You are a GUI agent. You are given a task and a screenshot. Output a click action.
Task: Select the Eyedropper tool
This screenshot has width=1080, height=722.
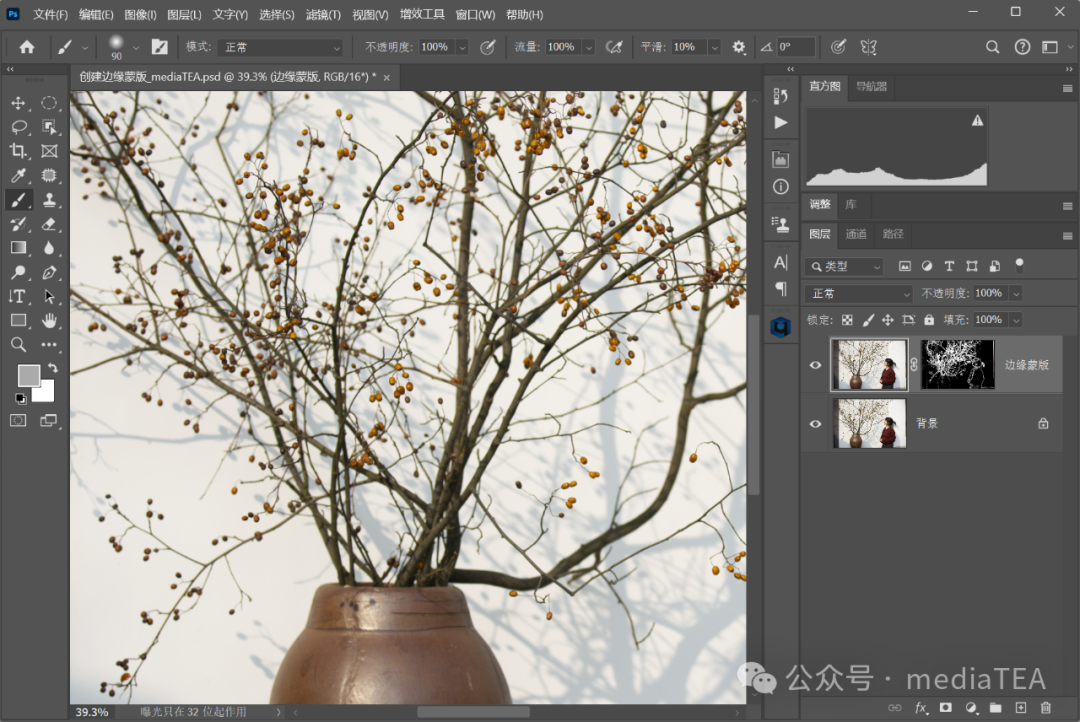(x=18, y=176)
